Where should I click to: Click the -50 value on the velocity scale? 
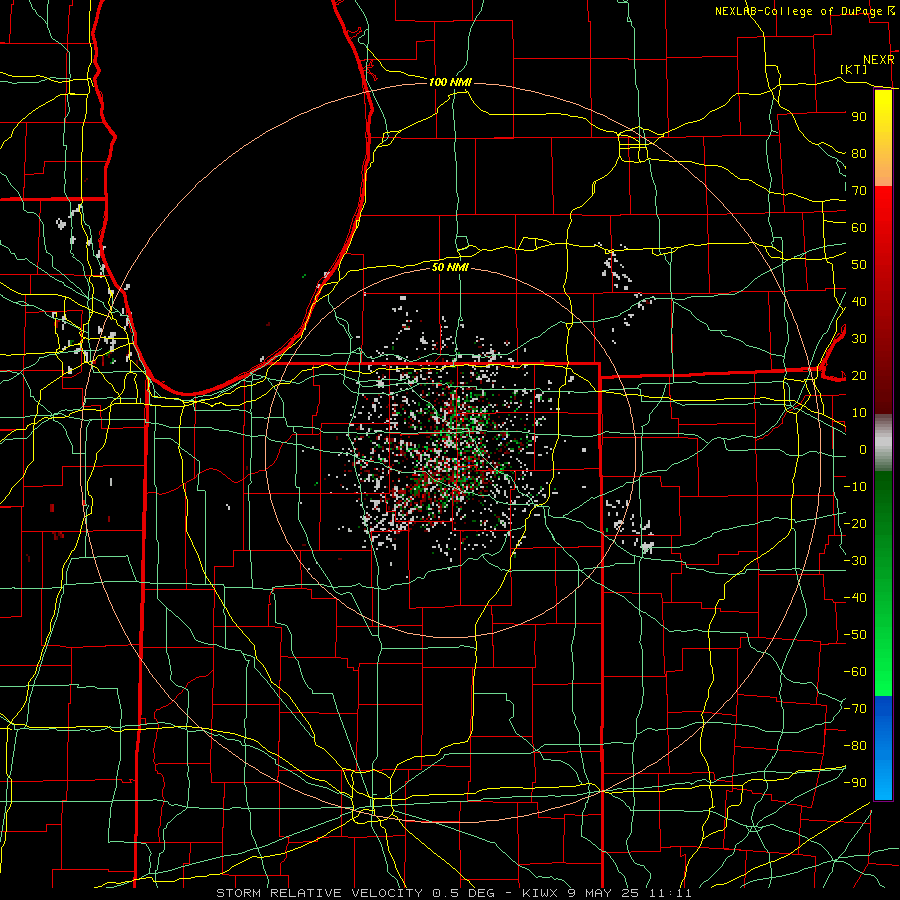(x=855, y=635)
